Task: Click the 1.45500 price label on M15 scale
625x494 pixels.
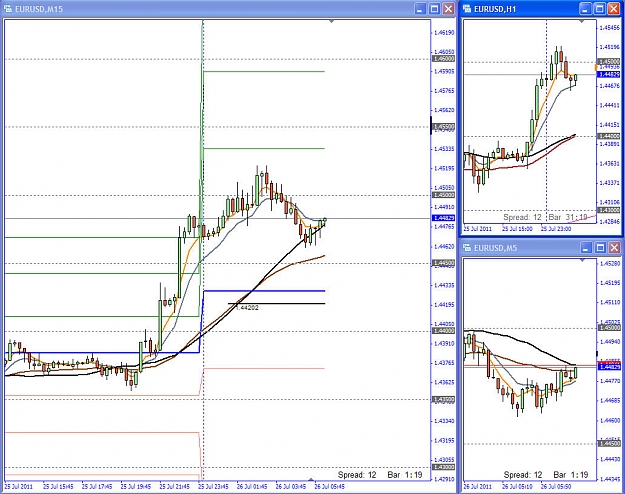Action: [x=444, y=127]
